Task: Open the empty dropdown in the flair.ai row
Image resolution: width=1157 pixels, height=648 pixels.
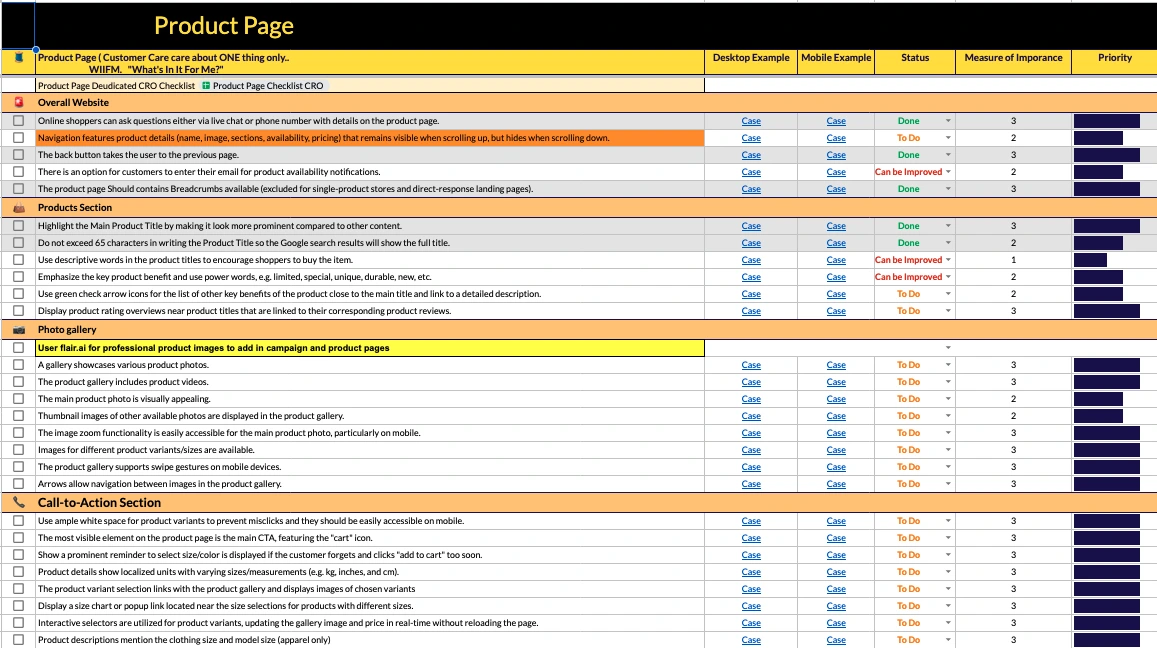Action: (948, 348)
